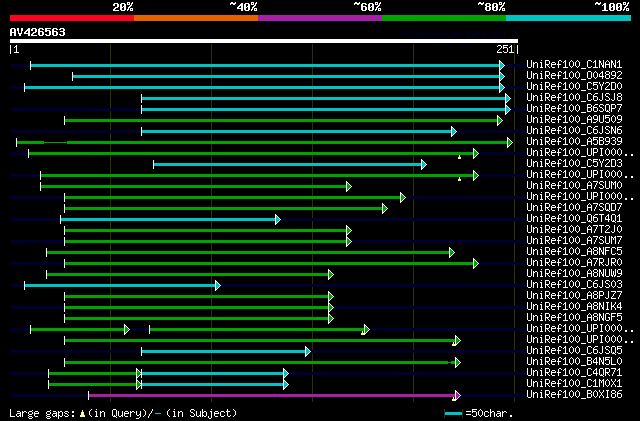Select the UniRef100_A7SUM0 label
The width and height of the screenshot is (640, 421).
pos(574,185)
